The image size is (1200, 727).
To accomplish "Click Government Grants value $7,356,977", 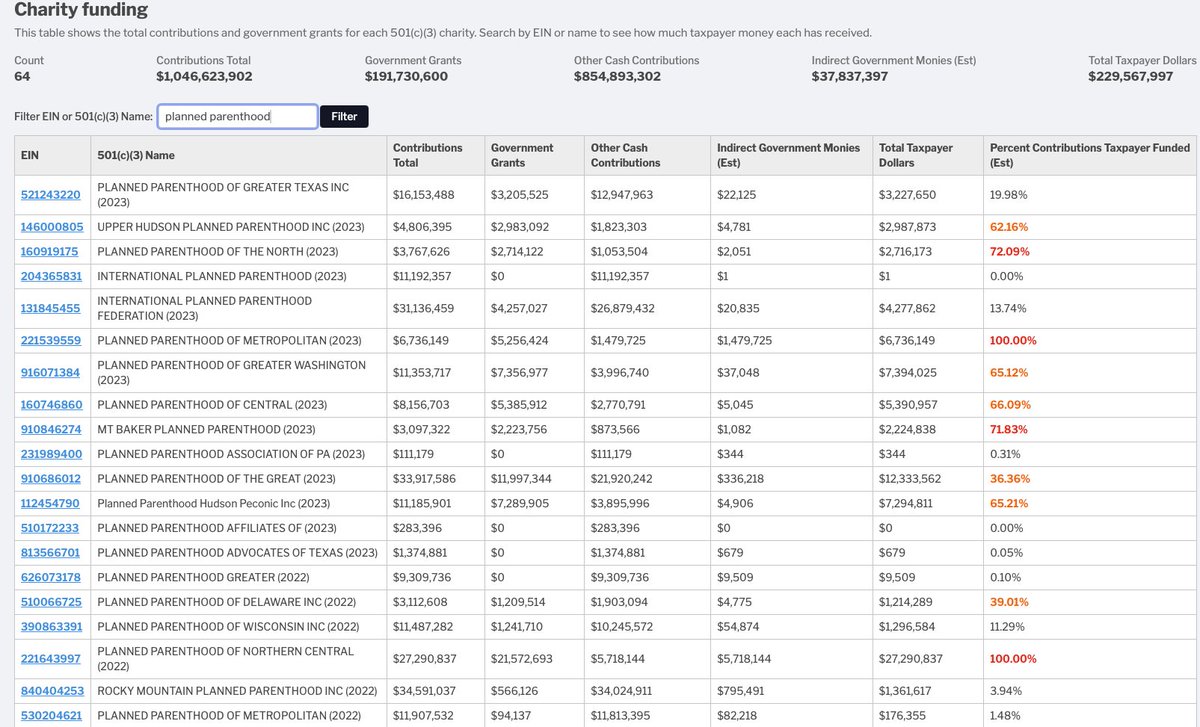I will point(520,373).
